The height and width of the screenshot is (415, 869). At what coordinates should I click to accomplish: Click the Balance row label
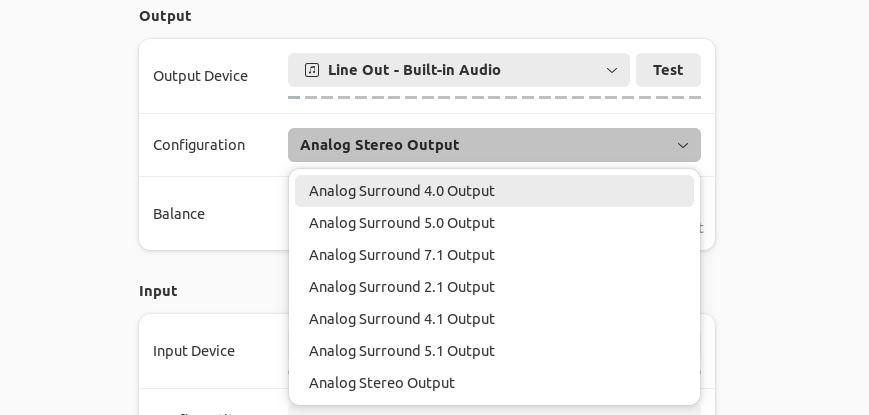click(179, 214)
